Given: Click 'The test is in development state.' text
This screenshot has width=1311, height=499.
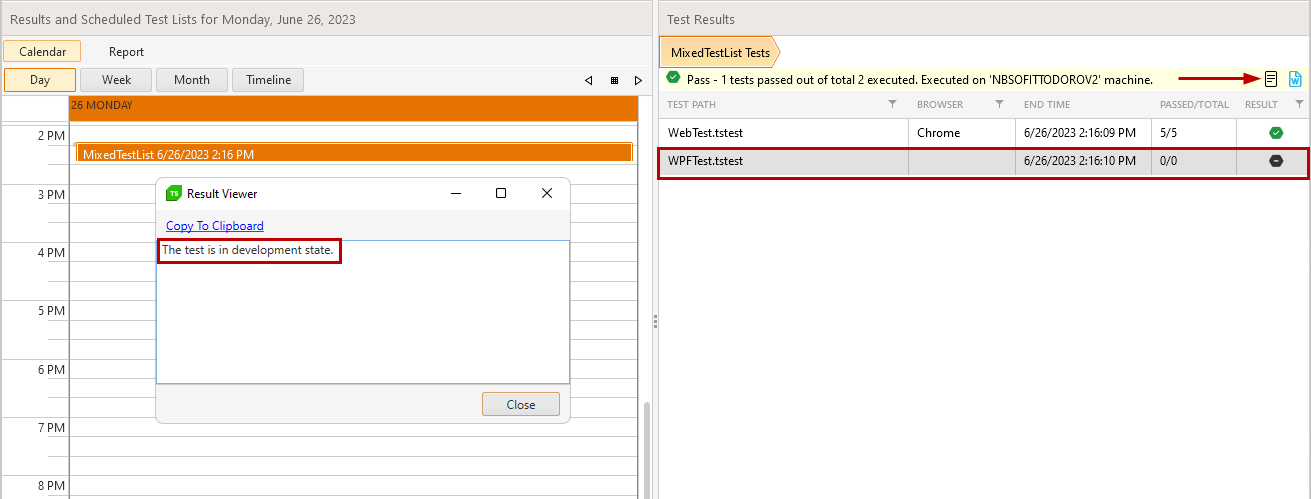Looking at the screenshot, I should click(x=247, y=250).
